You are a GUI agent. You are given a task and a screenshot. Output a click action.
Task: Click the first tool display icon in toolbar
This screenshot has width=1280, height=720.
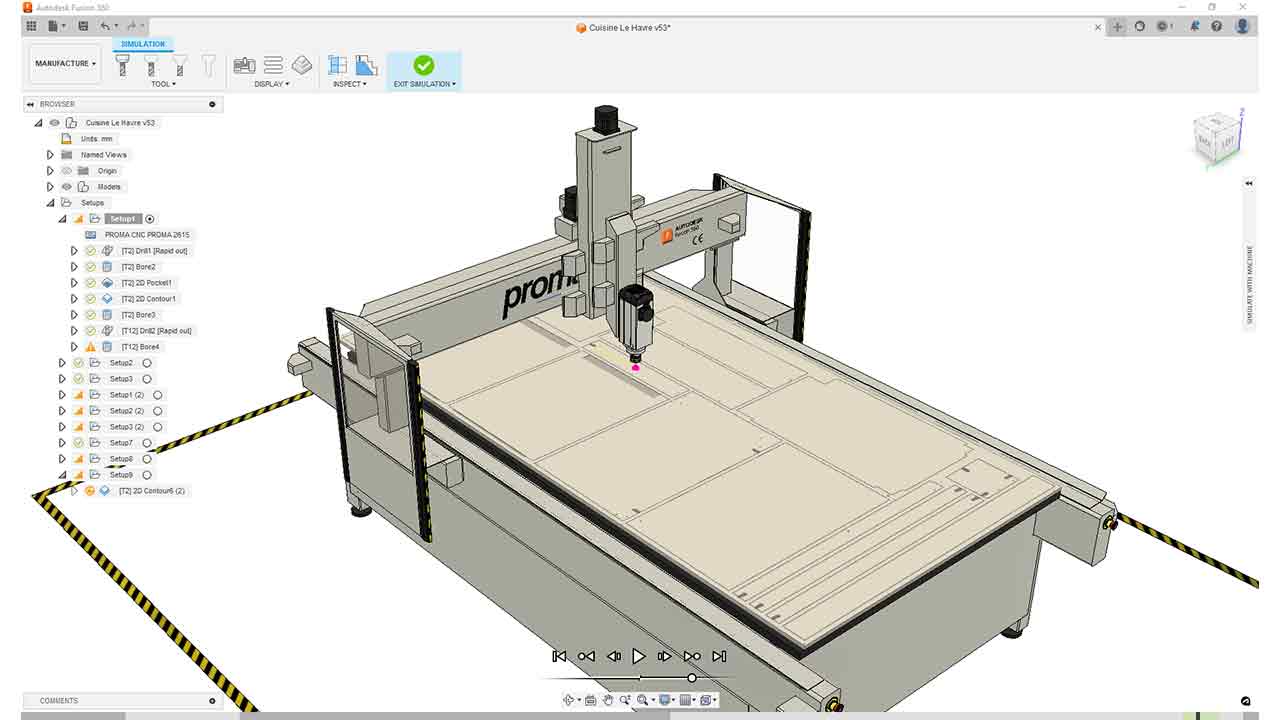[123, 66]
